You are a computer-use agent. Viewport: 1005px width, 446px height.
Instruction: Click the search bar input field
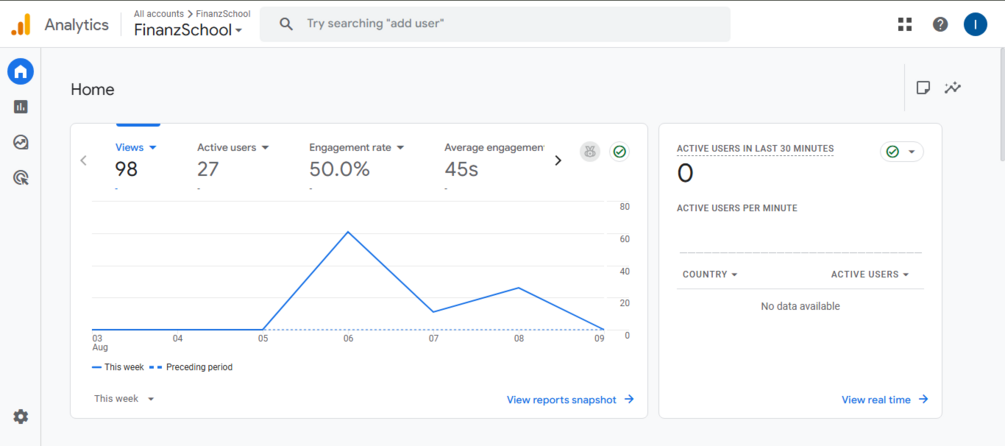500,24
